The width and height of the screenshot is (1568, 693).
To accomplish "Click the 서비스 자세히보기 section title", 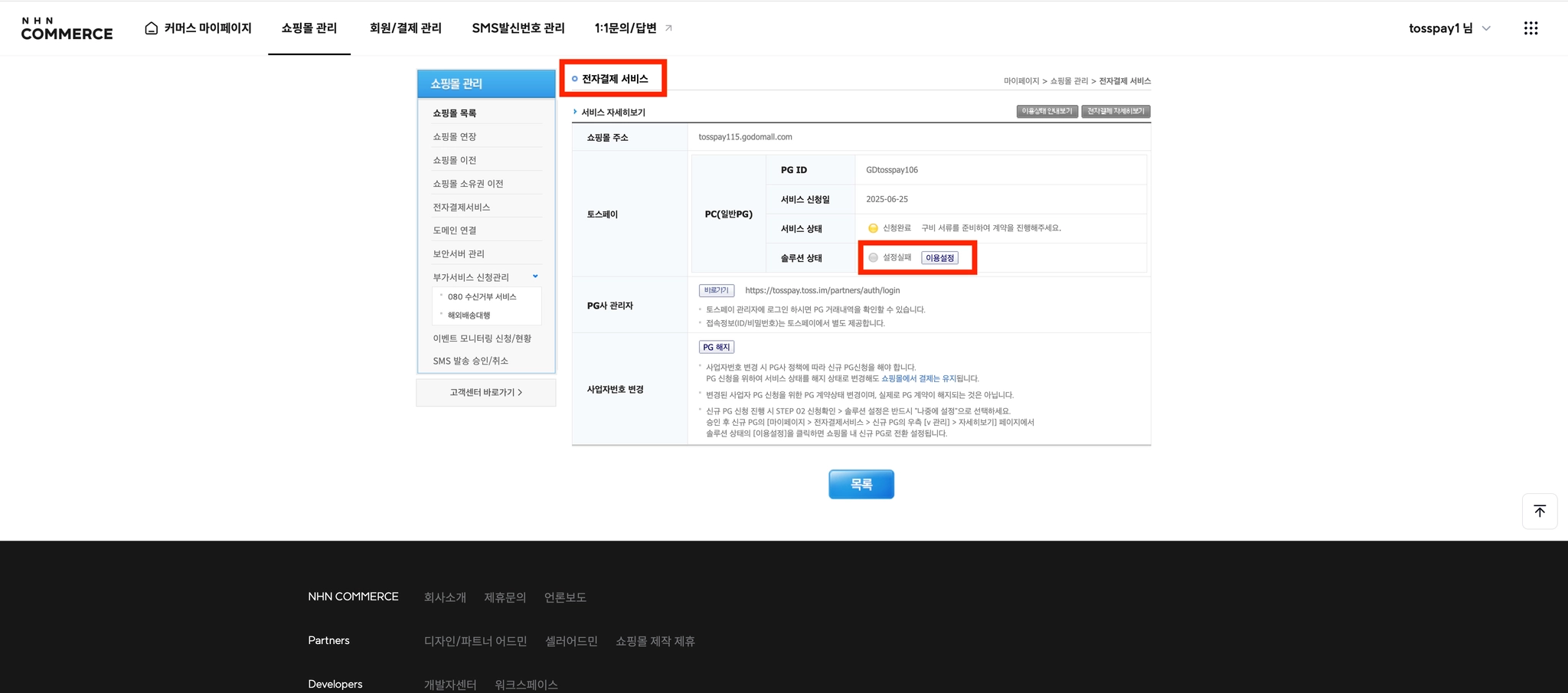I will coord(613,113).
